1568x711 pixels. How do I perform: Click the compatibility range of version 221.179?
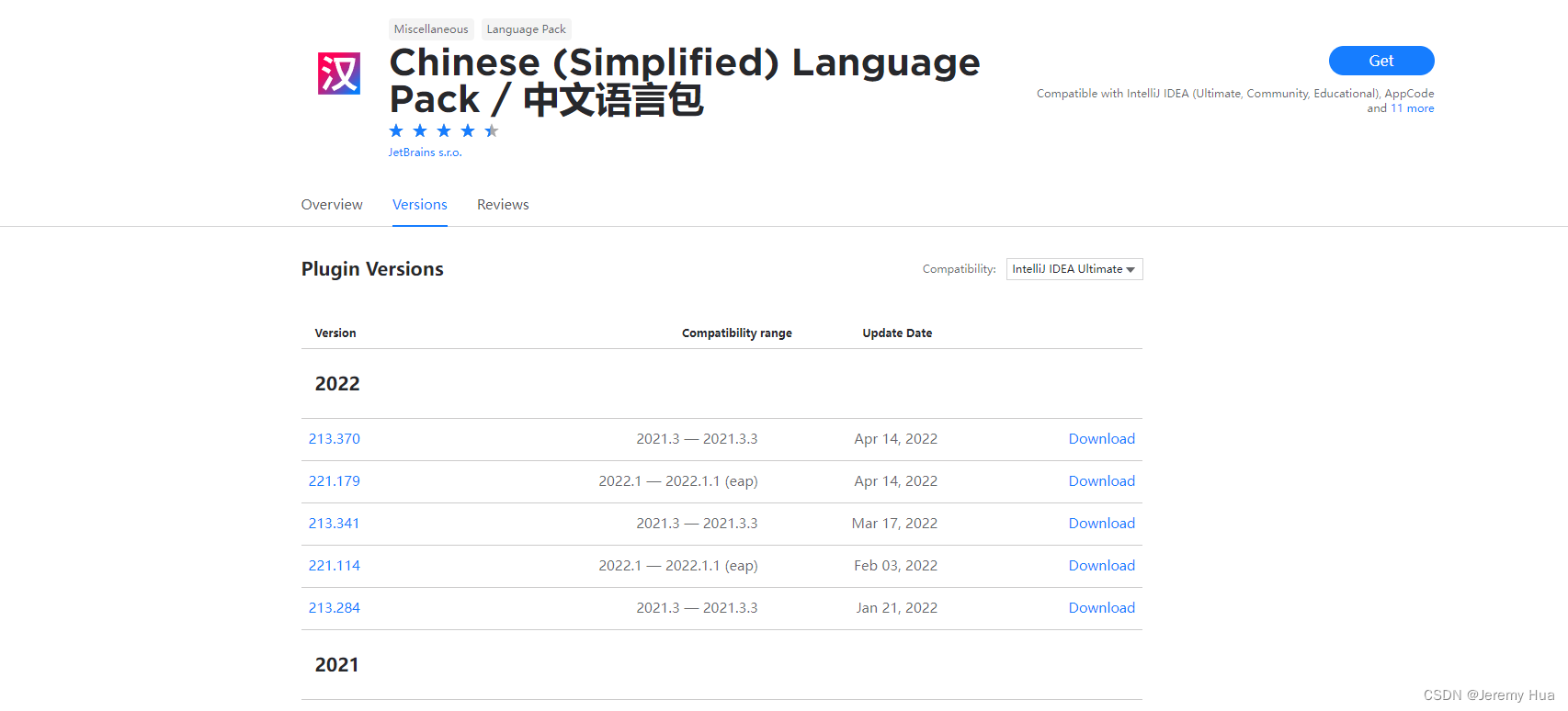coord(678,481)
